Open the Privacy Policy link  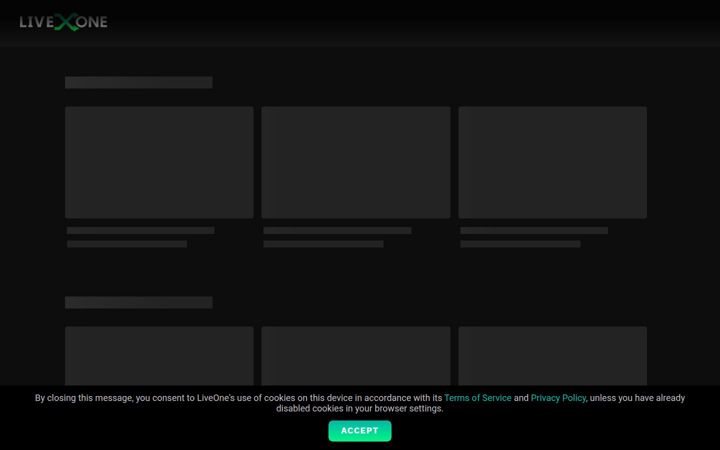(x=558, y=398)
